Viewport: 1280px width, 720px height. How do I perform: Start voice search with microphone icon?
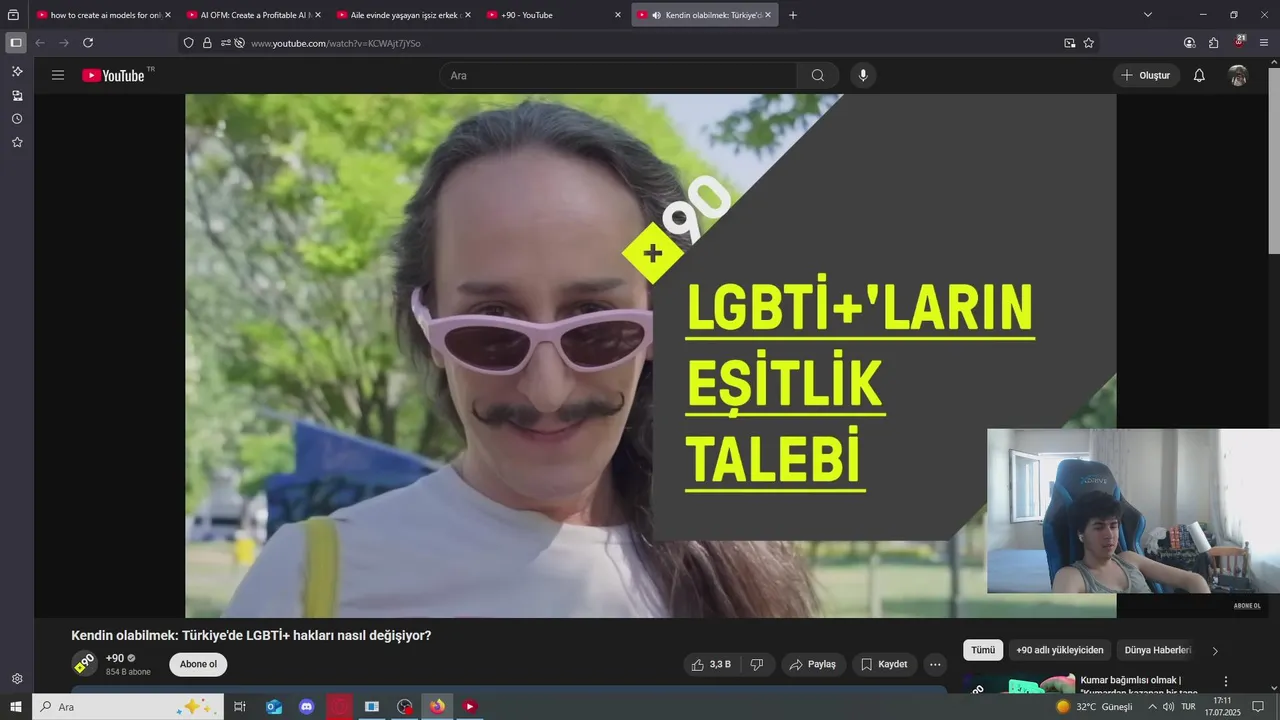click(863, 75)
